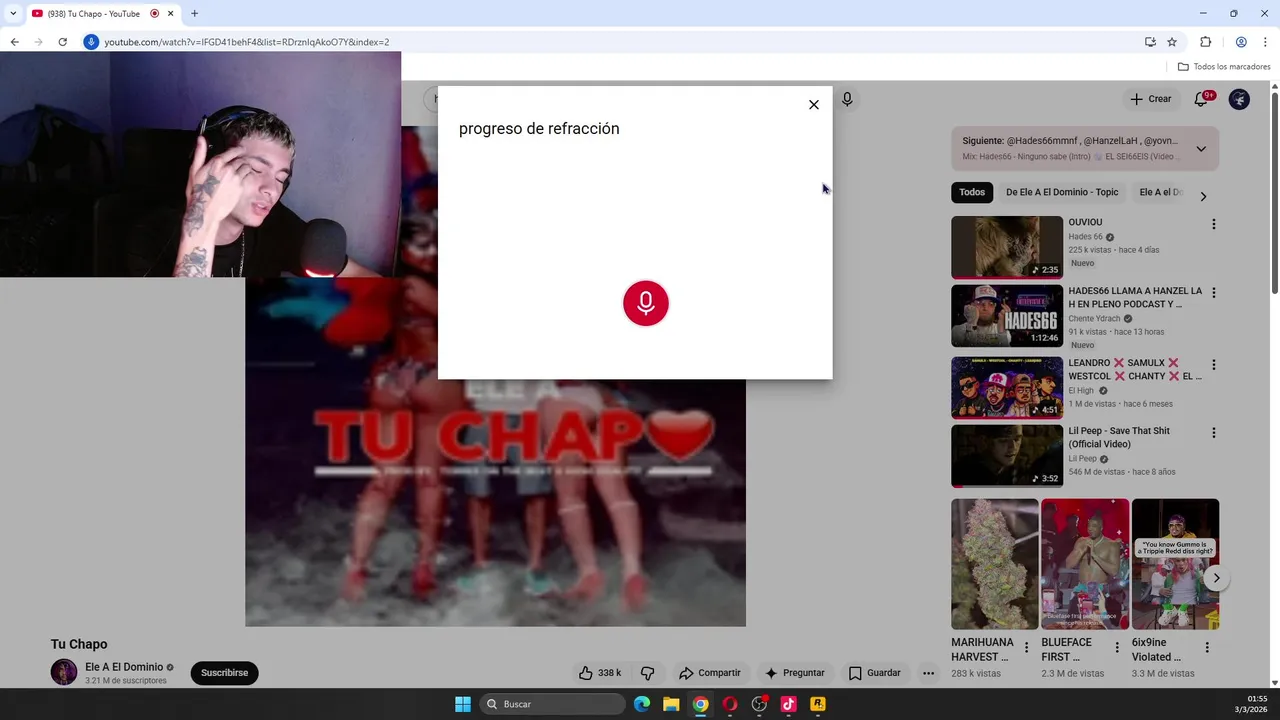Open Google Chrome from taskbar

(701, 704)
